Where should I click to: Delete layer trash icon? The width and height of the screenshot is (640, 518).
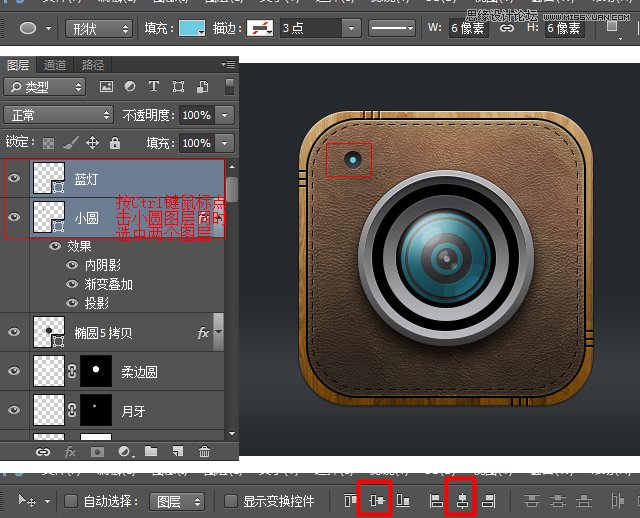point(204,451)
